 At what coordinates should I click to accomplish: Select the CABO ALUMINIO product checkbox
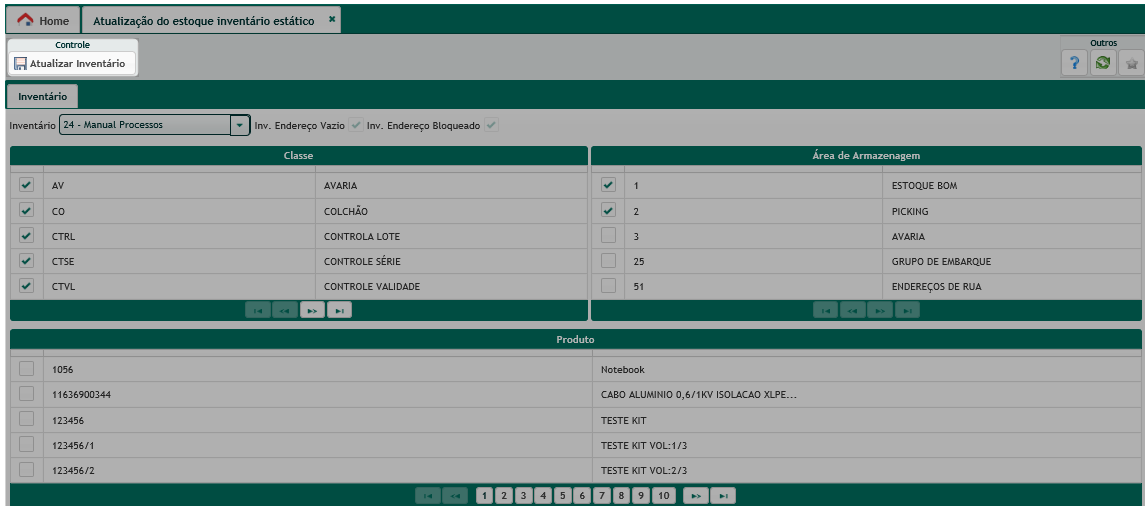[x=26, y=394]
